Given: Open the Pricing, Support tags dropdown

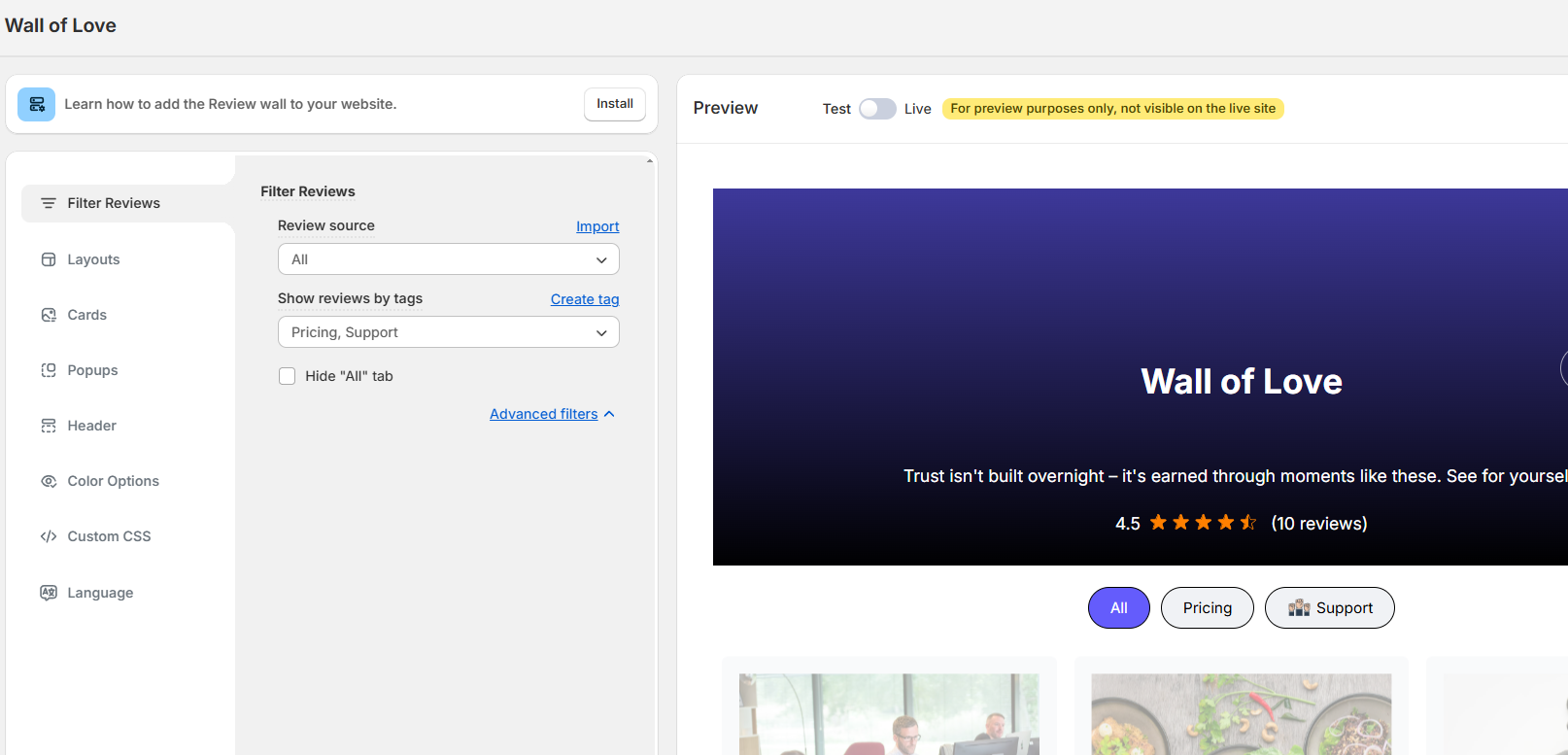Looking at the screenshot, I should [448, 332].
